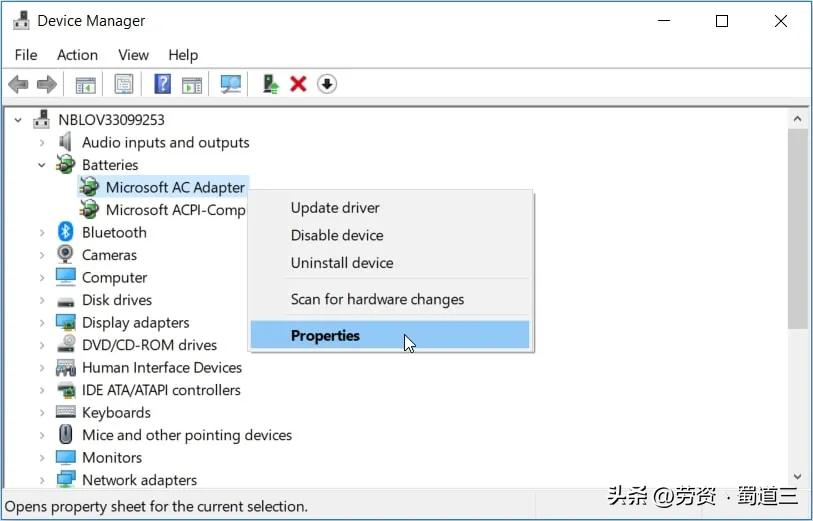
Task: Click the Device Manager title bar icon
Action: [x=21, y=21]
